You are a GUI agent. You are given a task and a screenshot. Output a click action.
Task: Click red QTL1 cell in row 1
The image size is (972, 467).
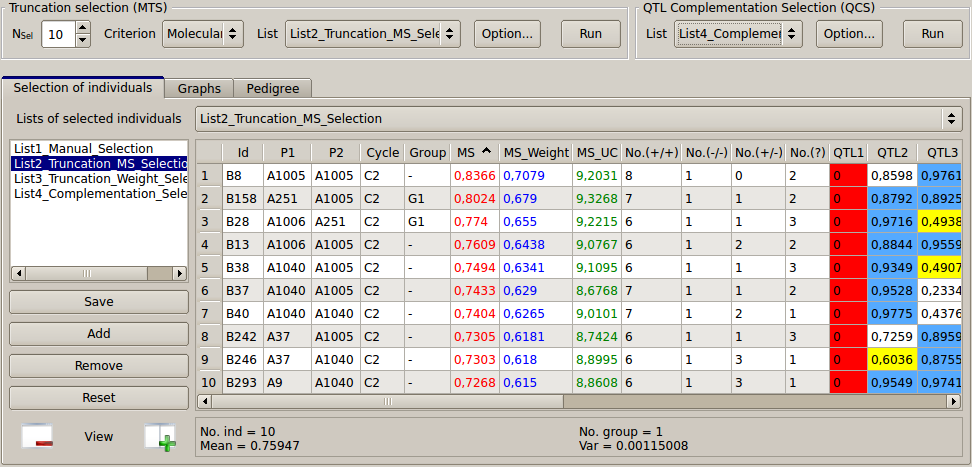pos(848,176)
